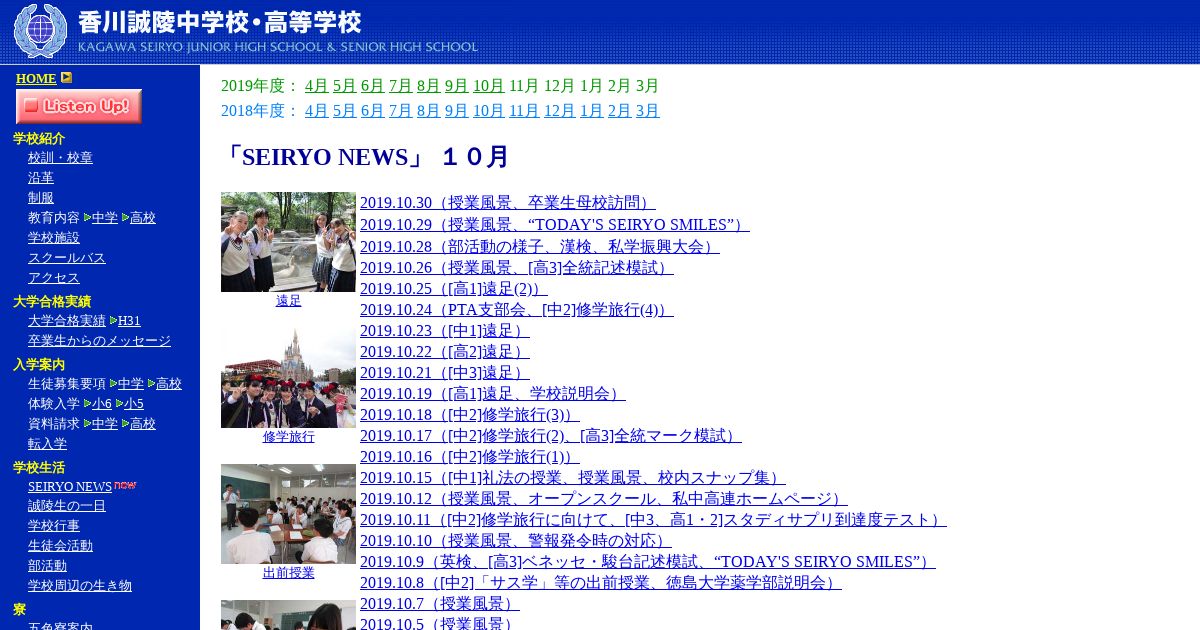Open 2019.10.15 礼法の授業 entry

[573, 478]
